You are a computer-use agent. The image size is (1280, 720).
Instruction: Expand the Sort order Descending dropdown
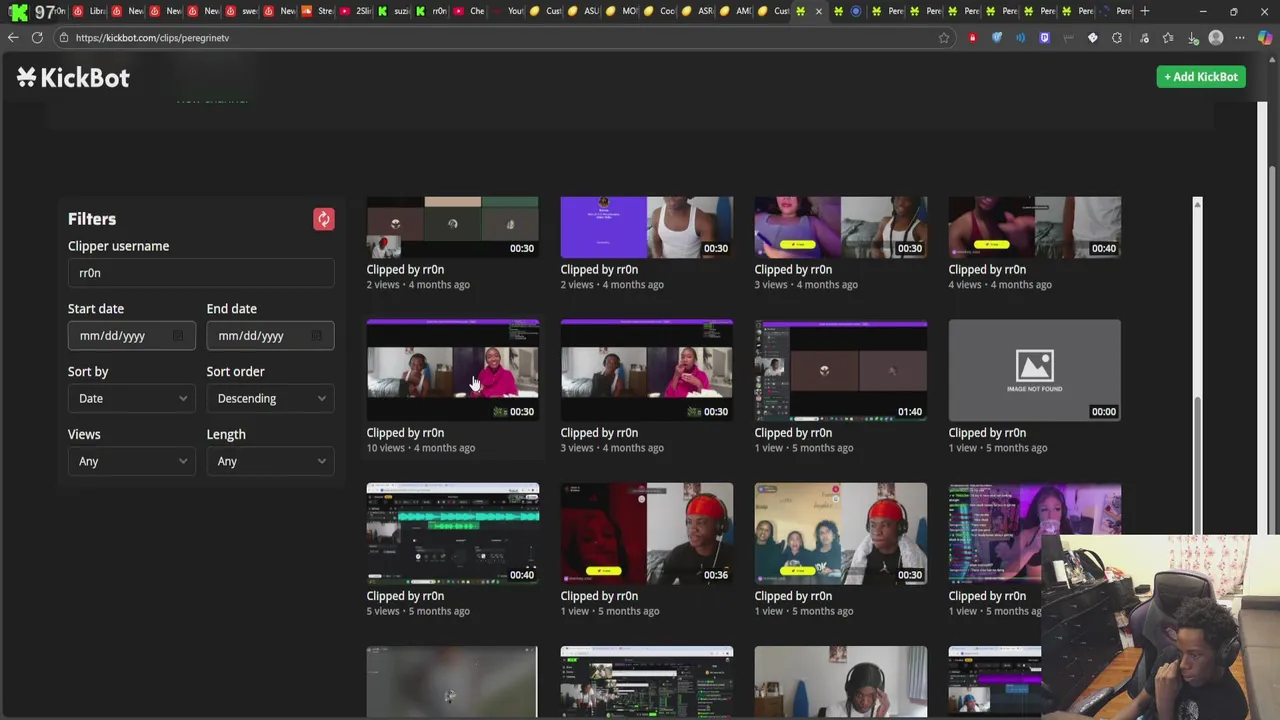coord(270,399)
